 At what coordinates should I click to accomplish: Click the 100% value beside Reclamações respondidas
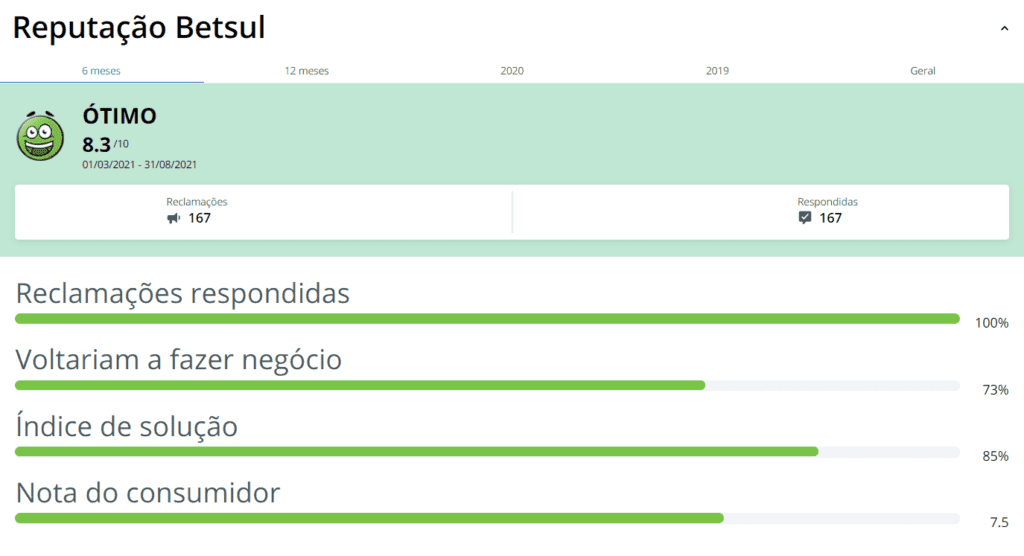(x=991, y=323)
